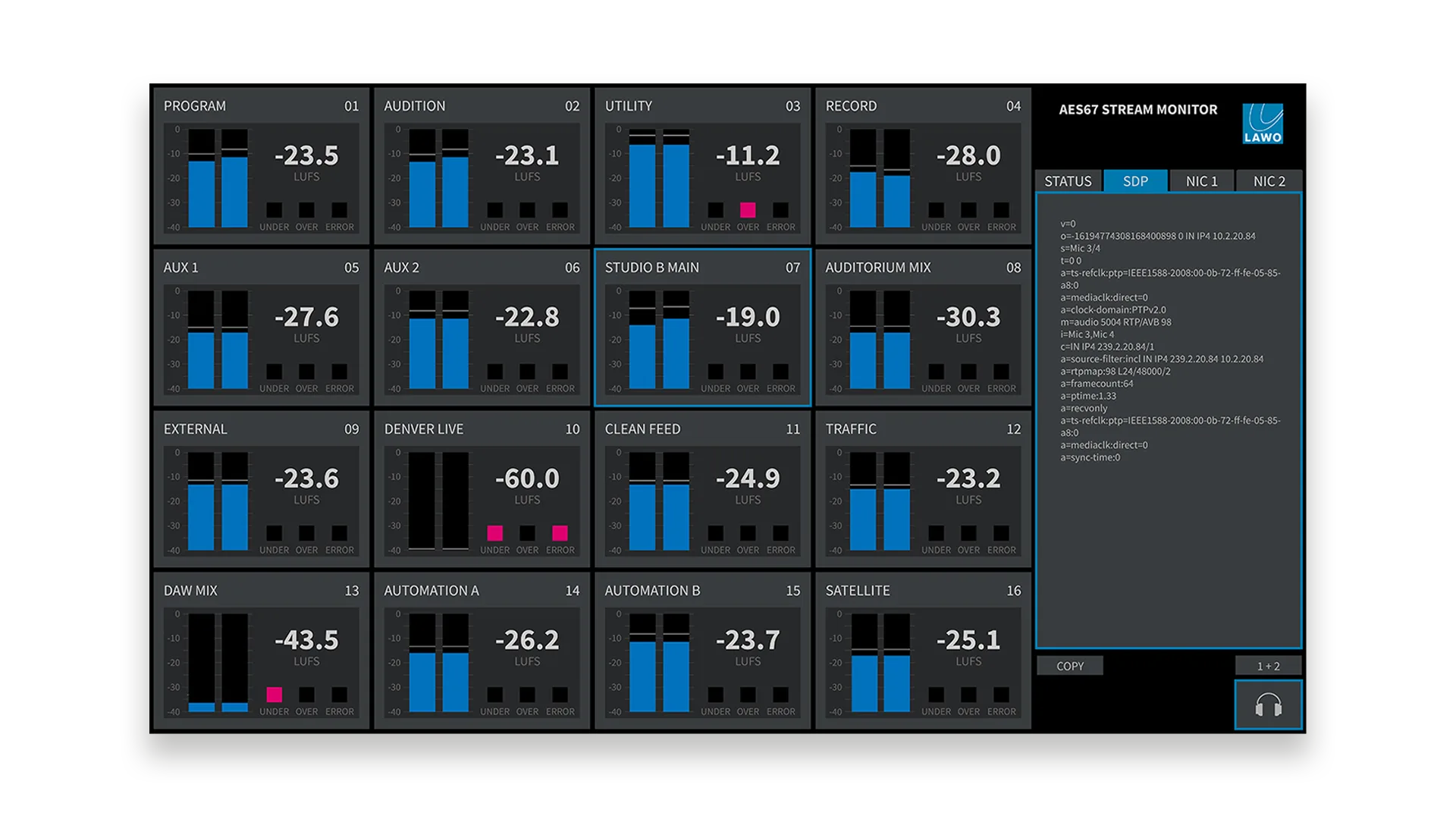This screenshot has width=1456, height=819.
Task: Click the pink UNDER indicator on DENVER LIVE
Action: coord(494,533)
